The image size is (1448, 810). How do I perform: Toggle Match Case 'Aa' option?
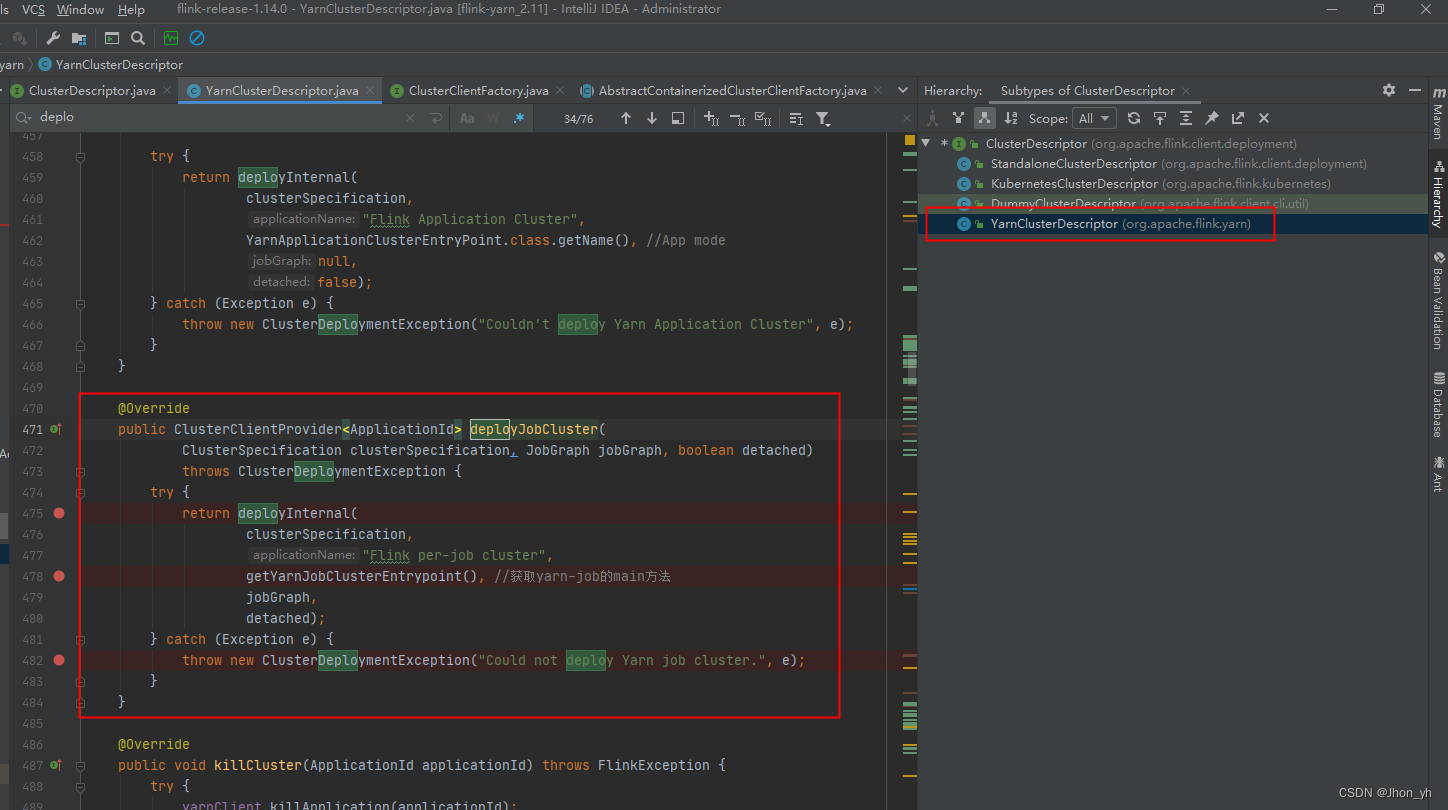coord(467,118)
